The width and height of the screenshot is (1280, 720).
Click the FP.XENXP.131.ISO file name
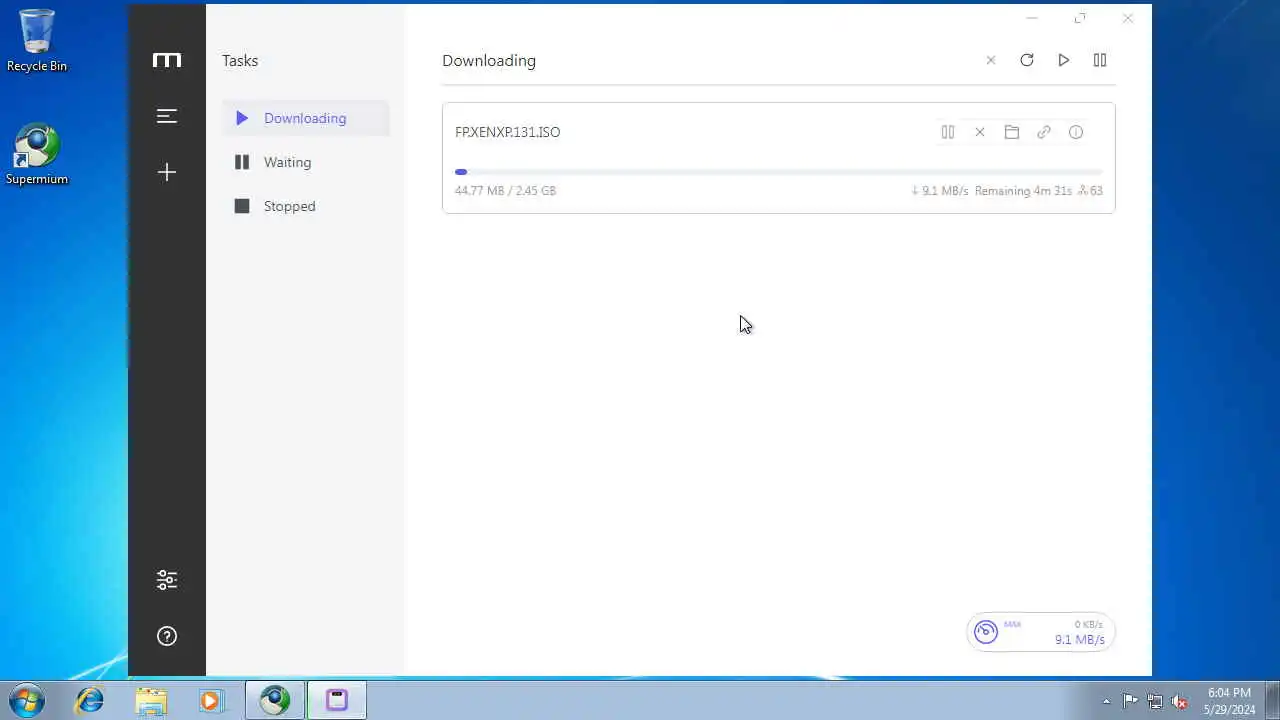coord(508,132)
